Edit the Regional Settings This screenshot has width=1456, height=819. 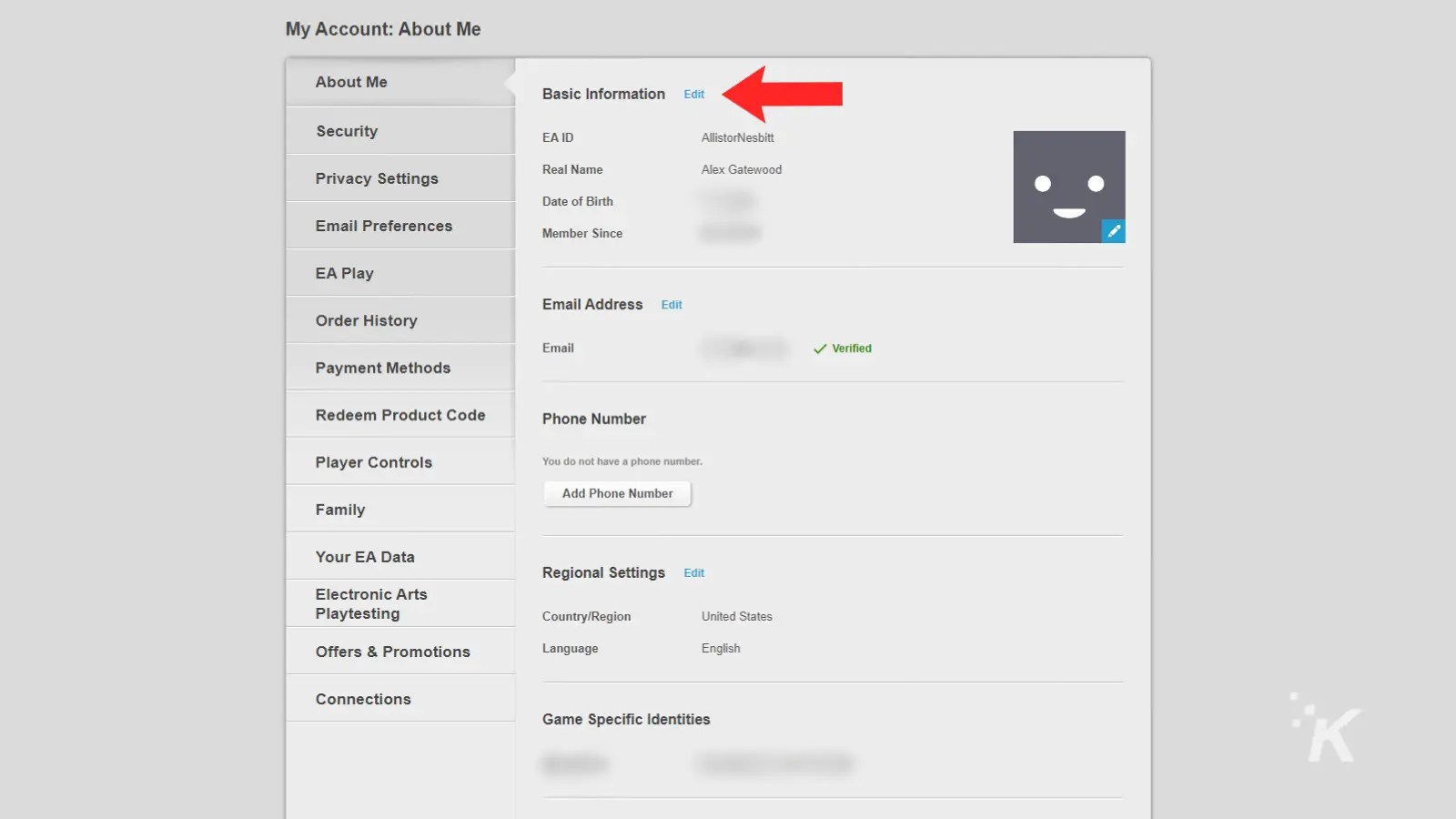[x=693, y=572]
